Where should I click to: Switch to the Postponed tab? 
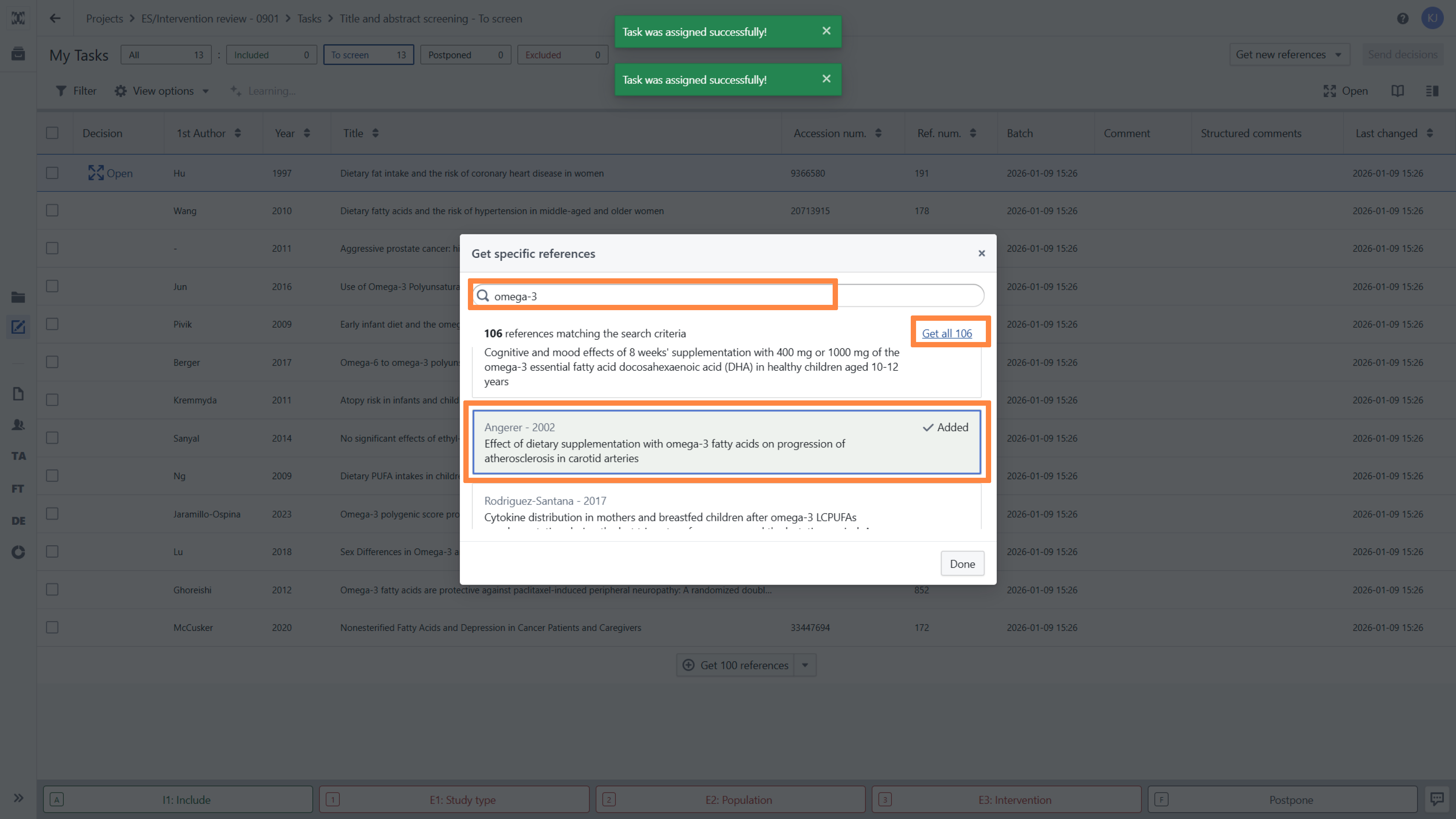pos(466,55)
